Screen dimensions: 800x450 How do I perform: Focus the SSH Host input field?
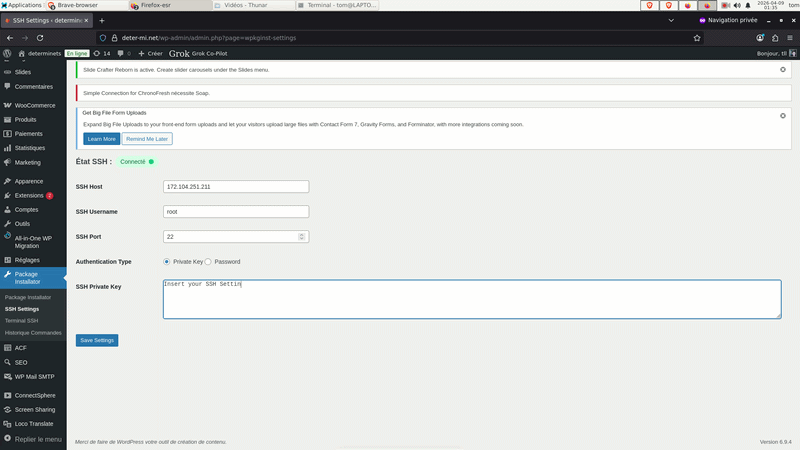point(236,187)
